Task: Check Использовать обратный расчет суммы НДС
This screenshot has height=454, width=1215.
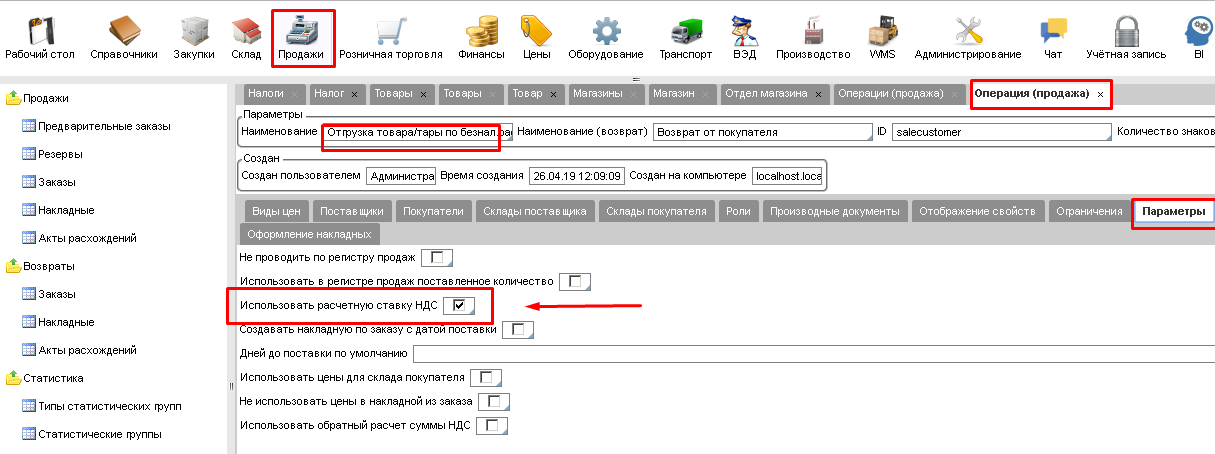Action: 490,426
